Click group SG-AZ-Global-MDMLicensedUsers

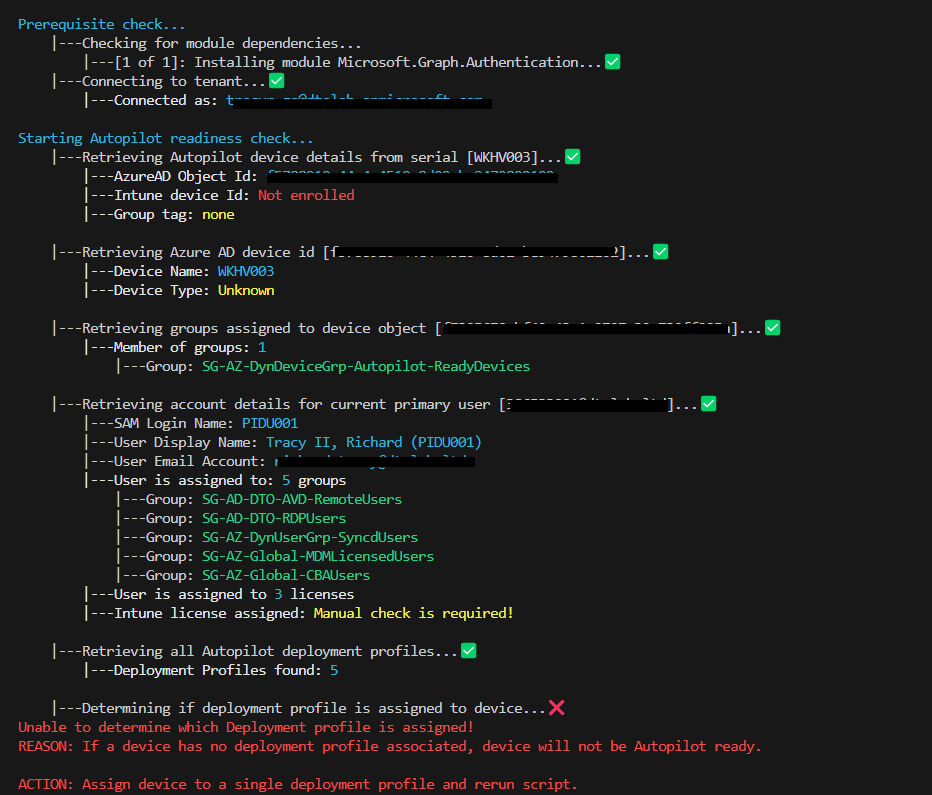click(318, 557)
